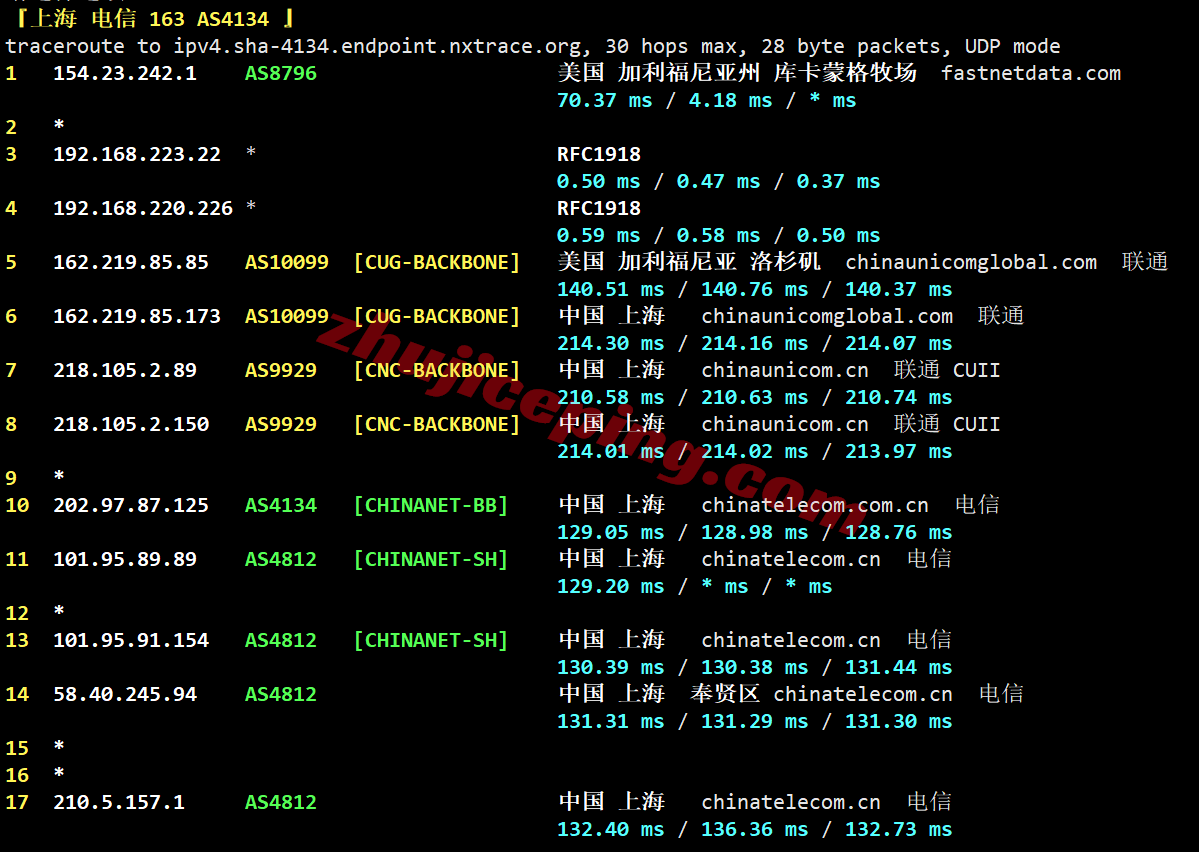Click the RFC1918 label on hop 3
The width and height of the screenshot is (1199, 852).
coord(599,154)
